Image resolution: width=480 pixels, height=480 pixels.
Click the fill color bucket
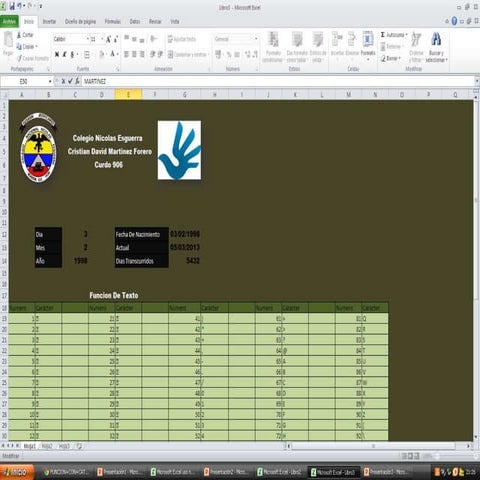(102, 54)
